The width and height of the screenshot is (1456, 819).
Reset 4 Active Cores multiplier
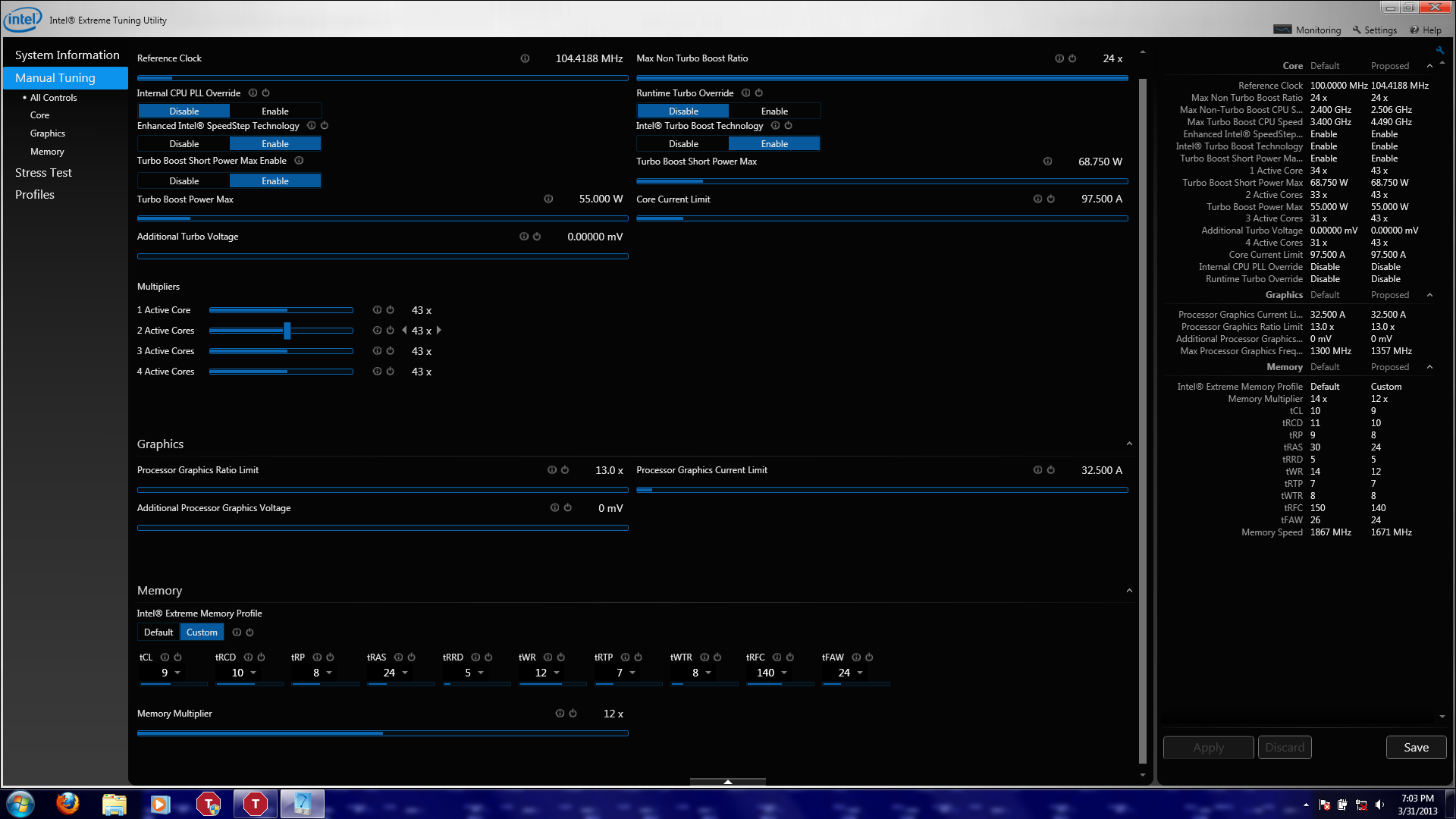390,372
